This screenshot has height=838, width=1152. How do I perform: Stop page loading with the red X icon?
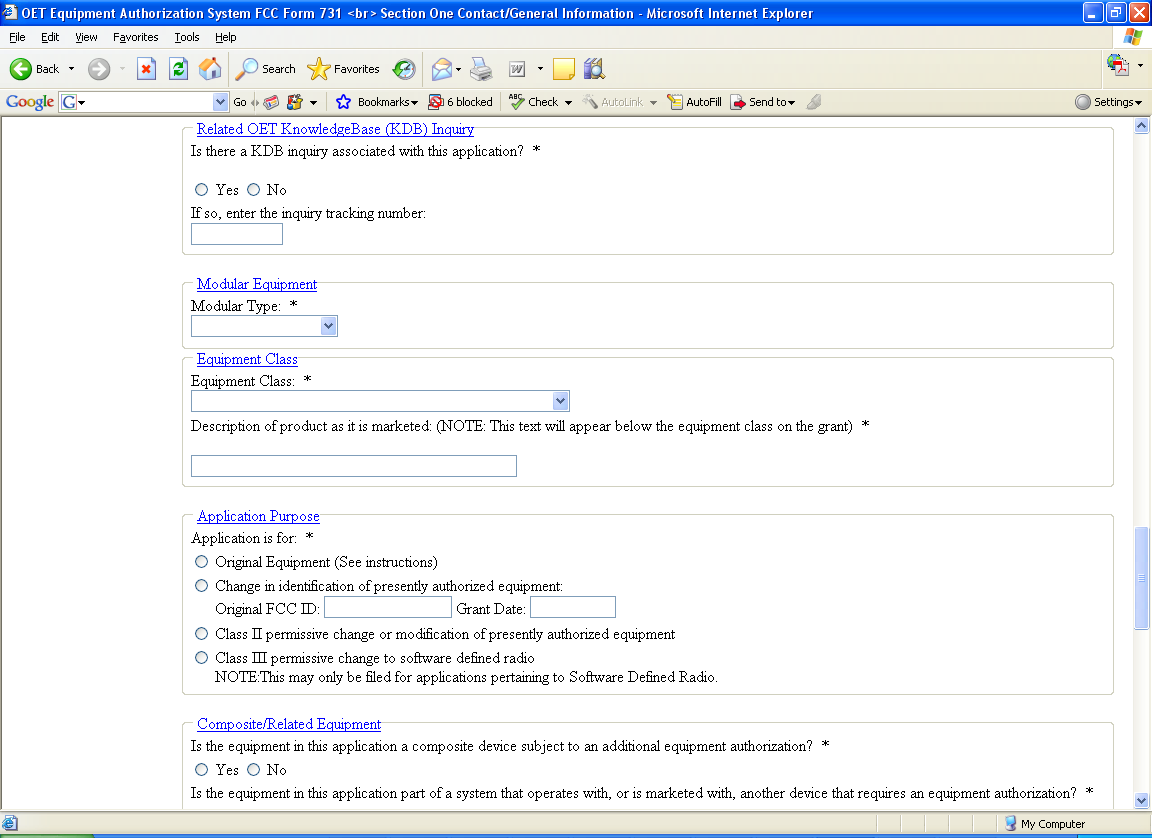coord(146,69)
